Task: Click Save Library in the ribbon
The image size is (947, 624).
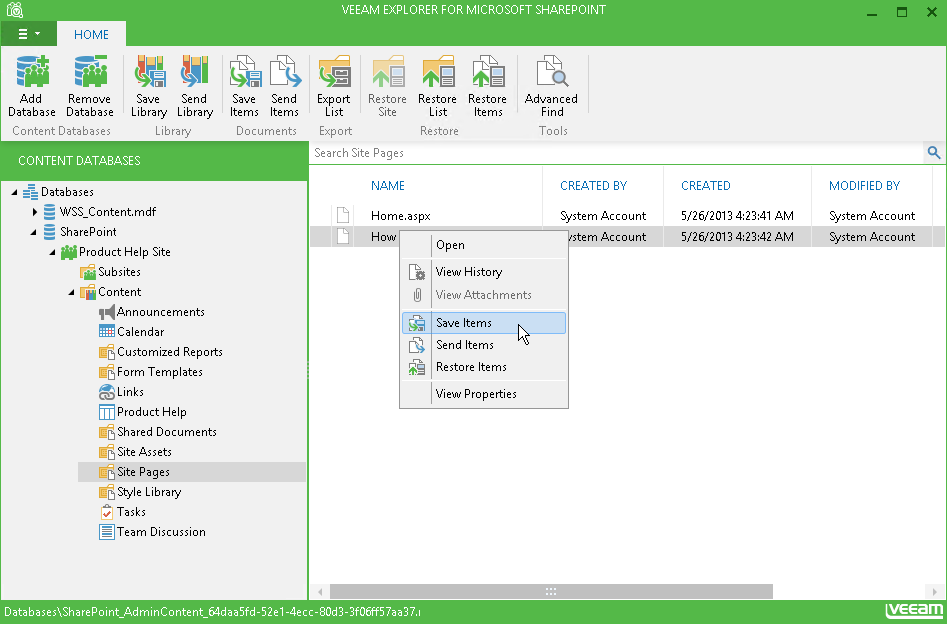Action: click(x=149, y=86)
